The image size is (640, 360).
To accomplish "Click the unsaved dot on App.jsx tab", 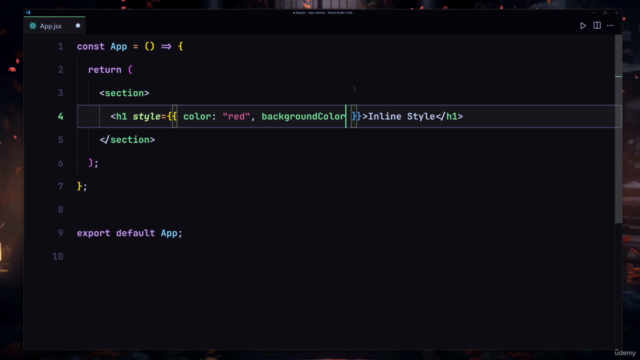I will [x=78, y=26].
